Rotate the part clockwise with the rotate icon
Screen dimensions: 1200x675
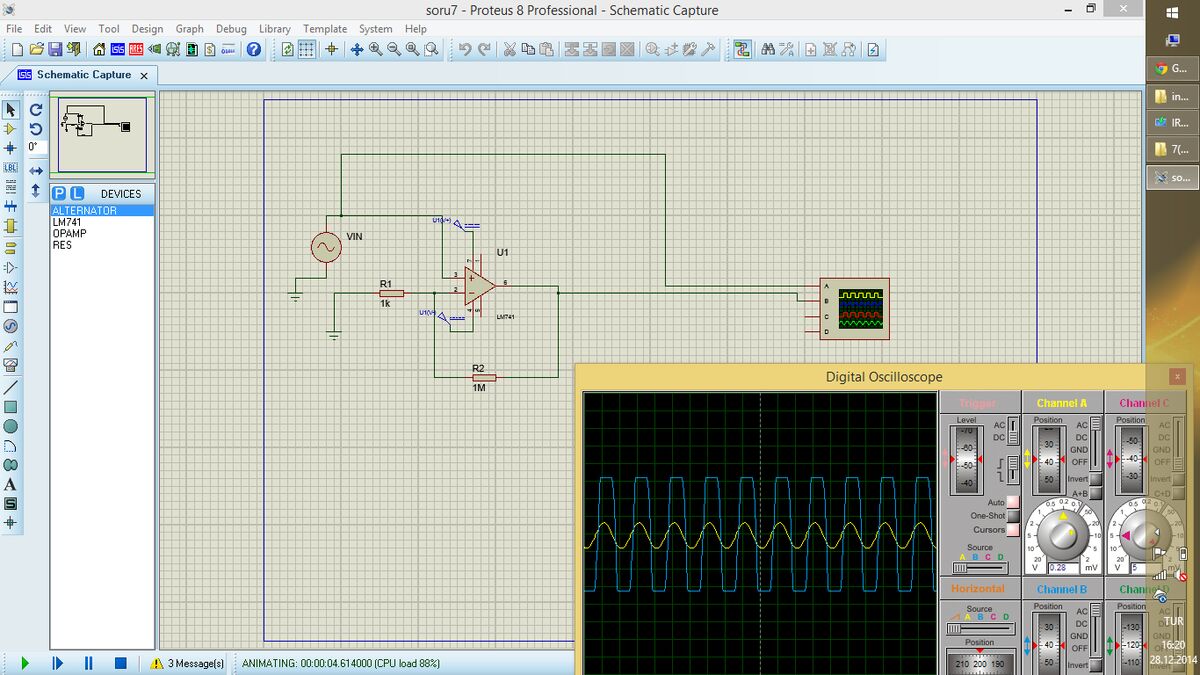click(x=35, y=110)
